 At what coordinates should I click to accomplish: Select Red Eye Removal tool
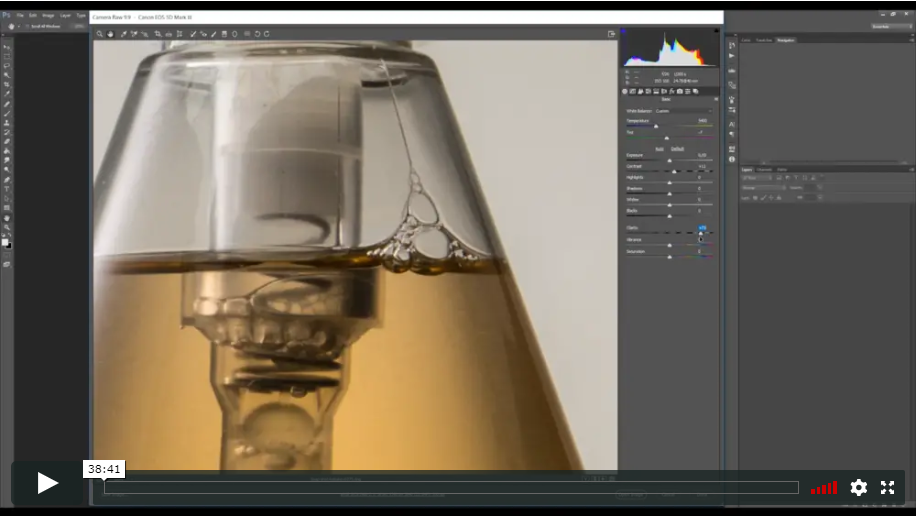[x=203, y=34]
